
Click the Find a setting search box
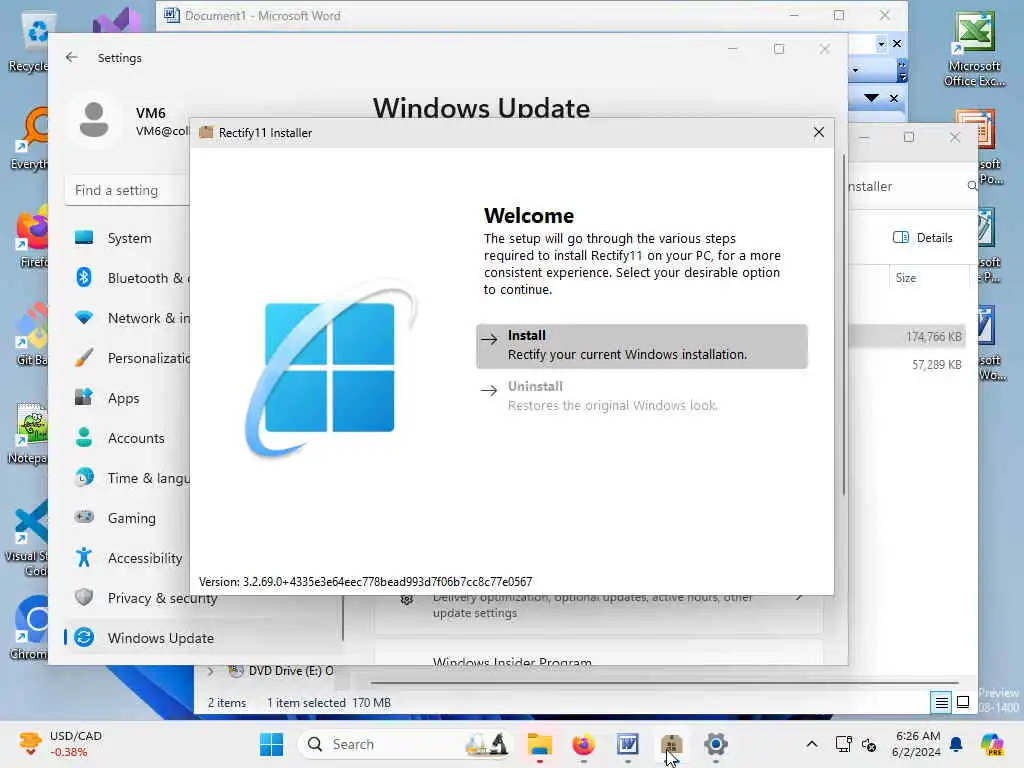pyautogui.click(x=127, y=190)
